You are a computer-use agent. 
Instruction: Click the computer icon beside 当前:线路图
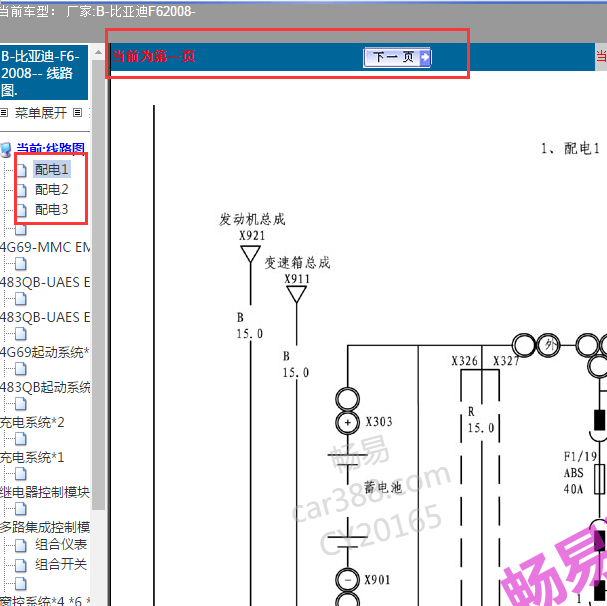(6, 150)
